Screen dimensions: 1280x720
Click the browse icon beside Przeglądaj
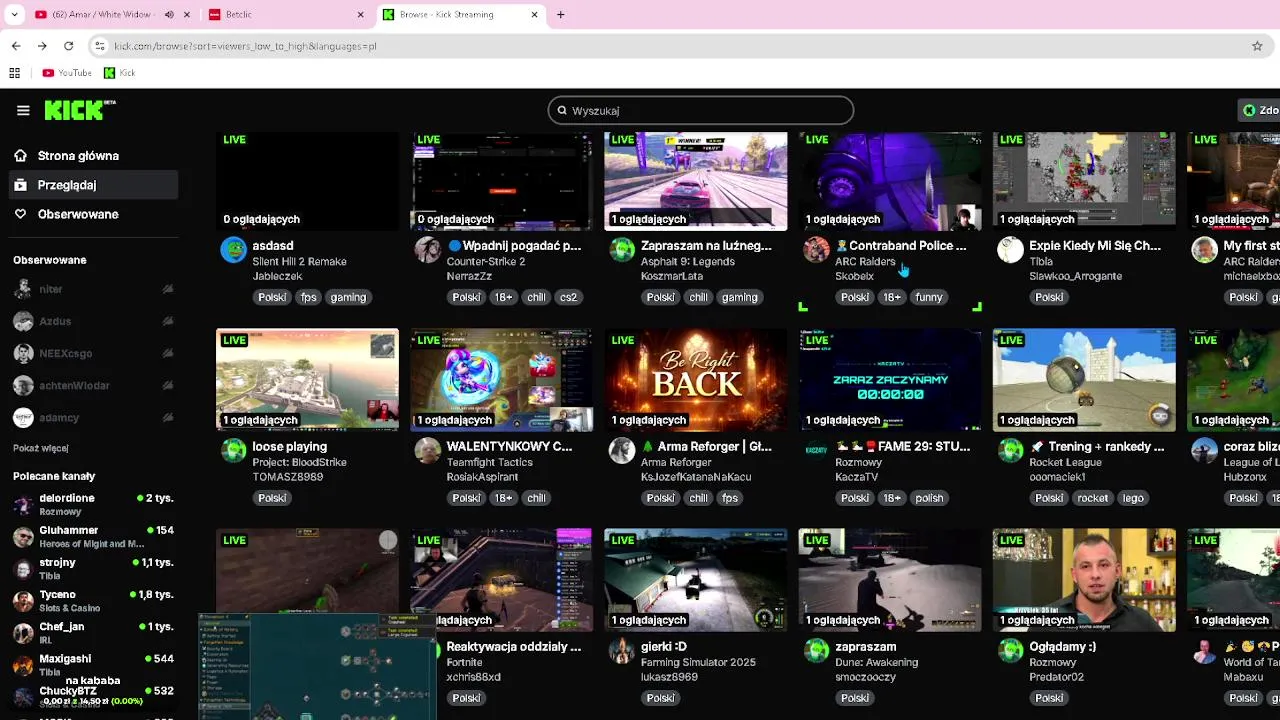pyautogui.click(x=20, y=185)
